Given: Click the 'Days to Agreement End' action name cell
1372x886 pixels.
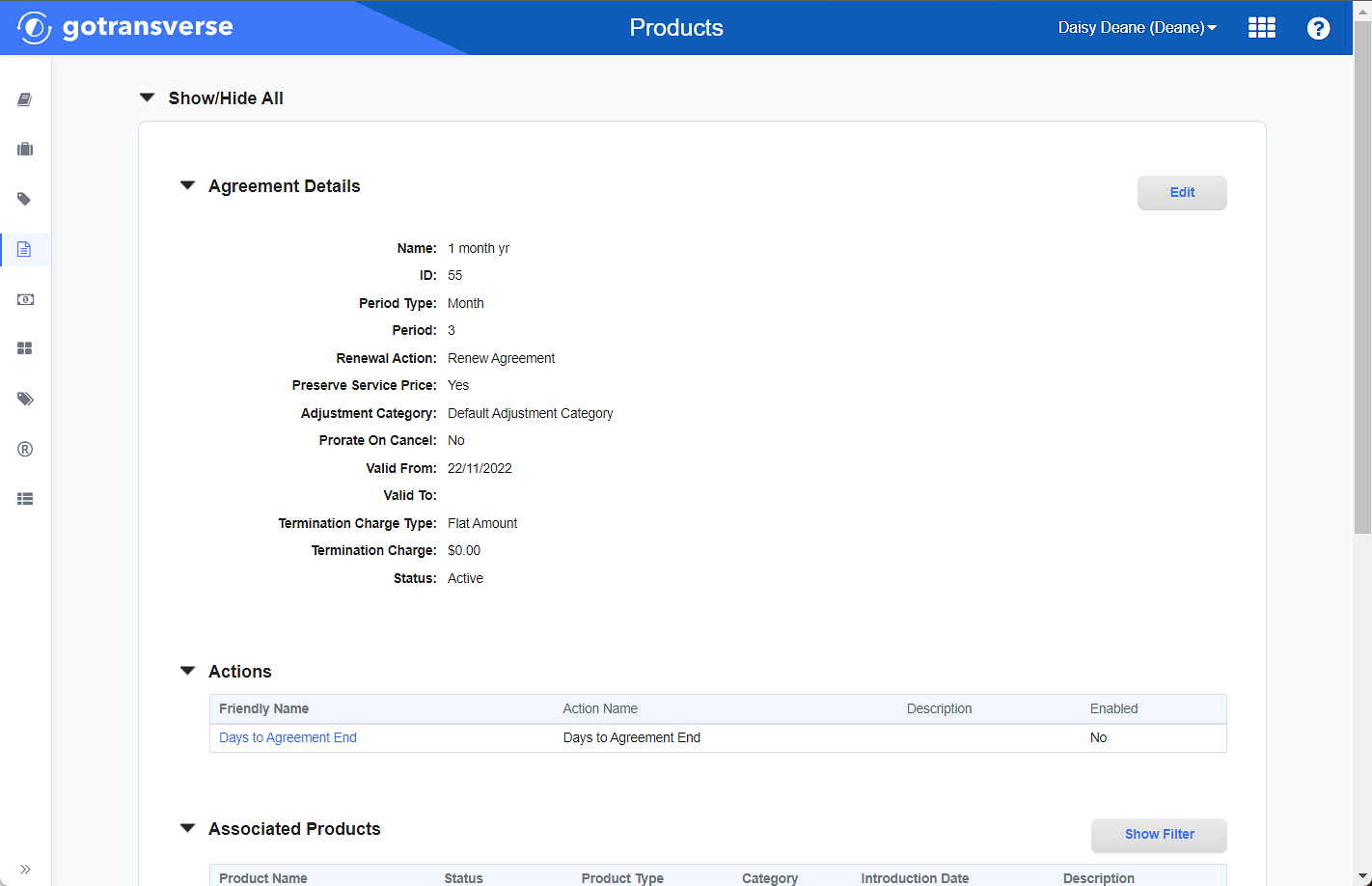Looking at the screenshot, I should point(632,737).
